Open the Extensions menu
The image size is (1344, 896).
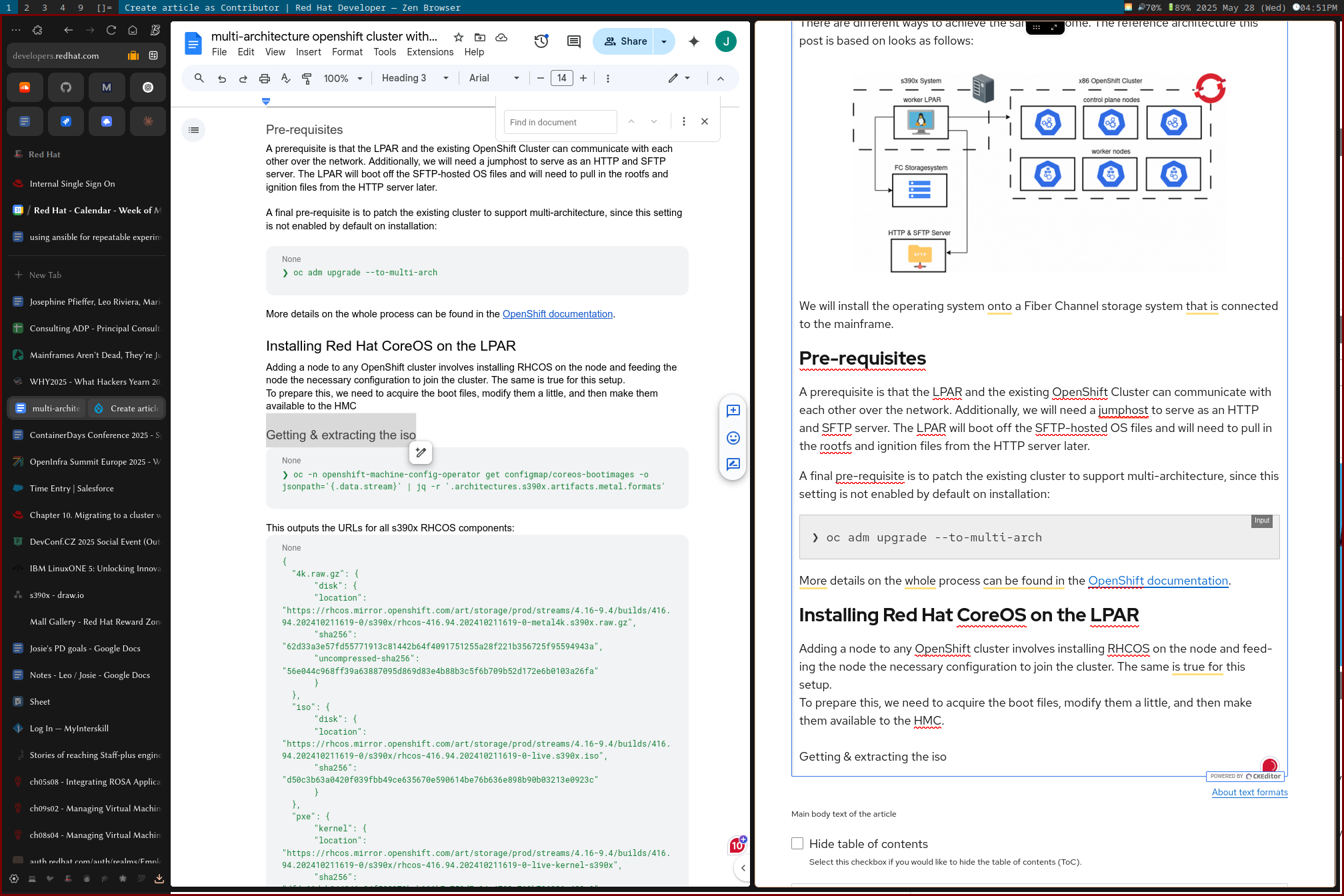[x=430, y=52]
